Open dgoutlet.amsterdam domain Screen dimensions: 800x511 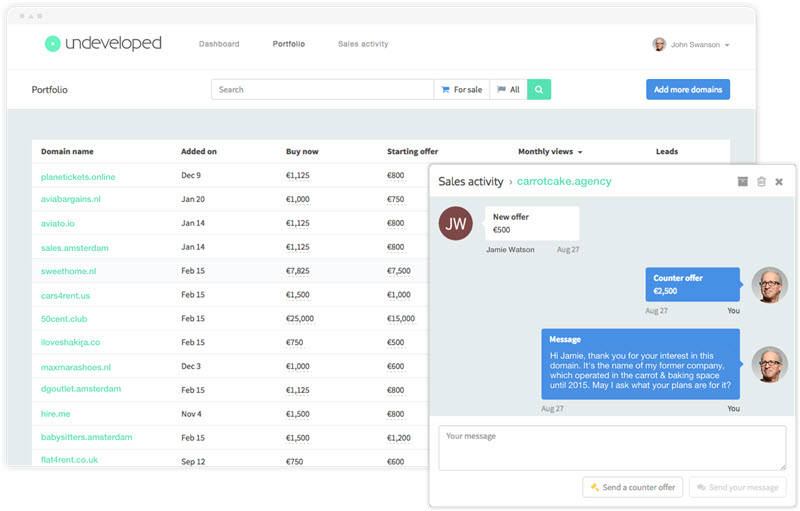pyautogui.click(x=81, y=389)
